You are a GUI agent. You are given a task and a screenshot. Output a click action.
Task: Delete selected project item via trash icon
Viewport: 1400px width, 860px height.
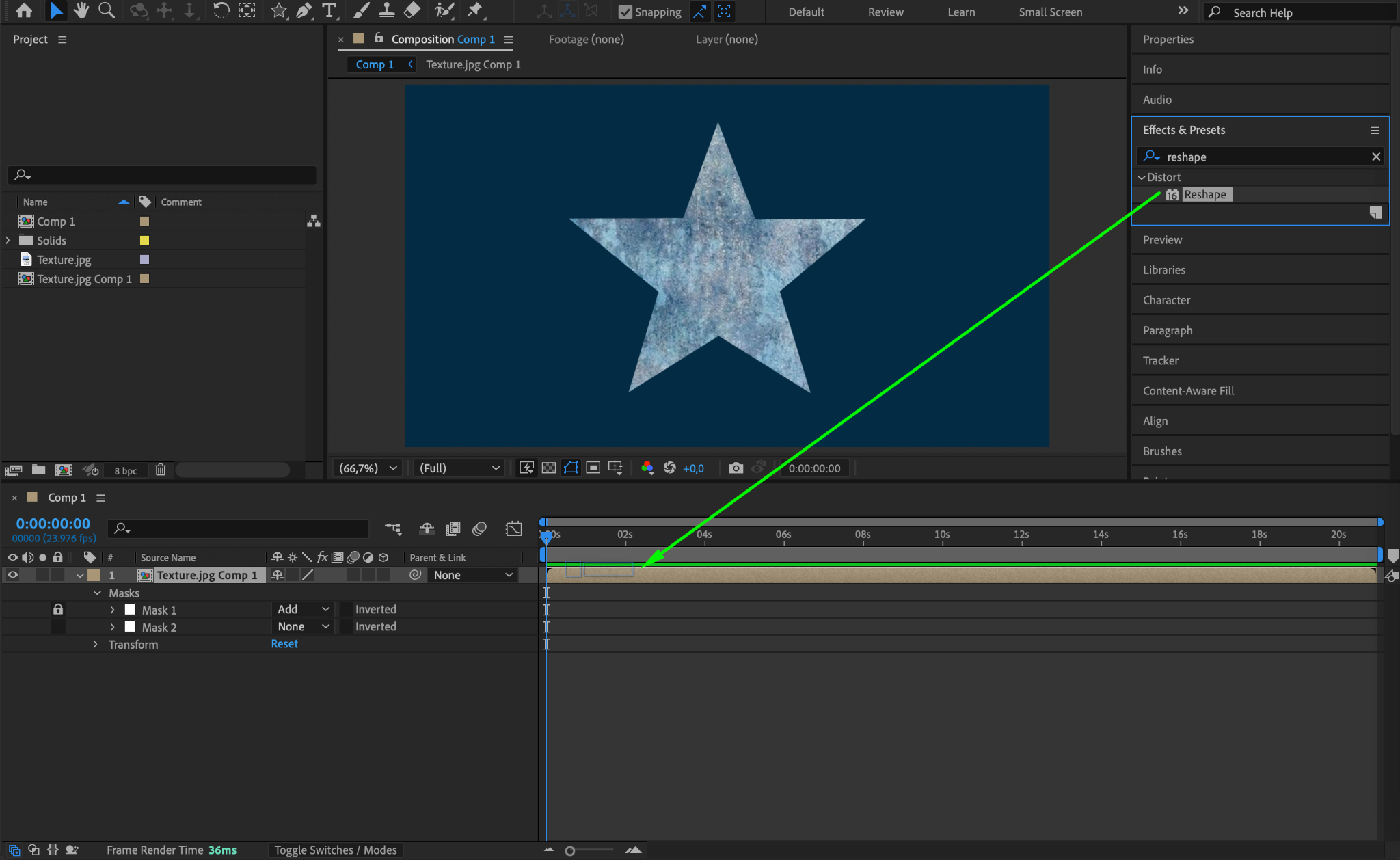[161, 470]
